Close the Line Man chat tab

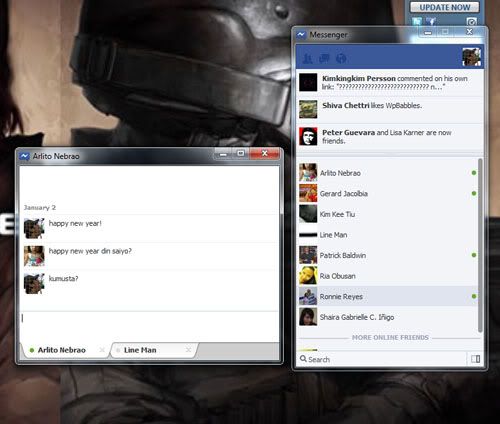pyautogui.click(x=188, y=350)
